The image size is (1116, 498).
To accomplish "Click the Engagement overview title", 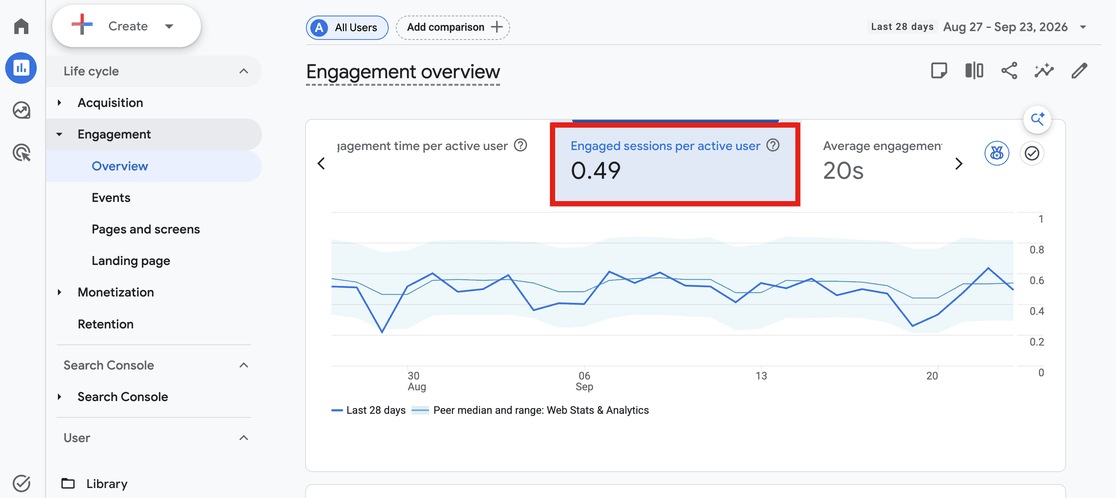I will [x=403, y=72].
